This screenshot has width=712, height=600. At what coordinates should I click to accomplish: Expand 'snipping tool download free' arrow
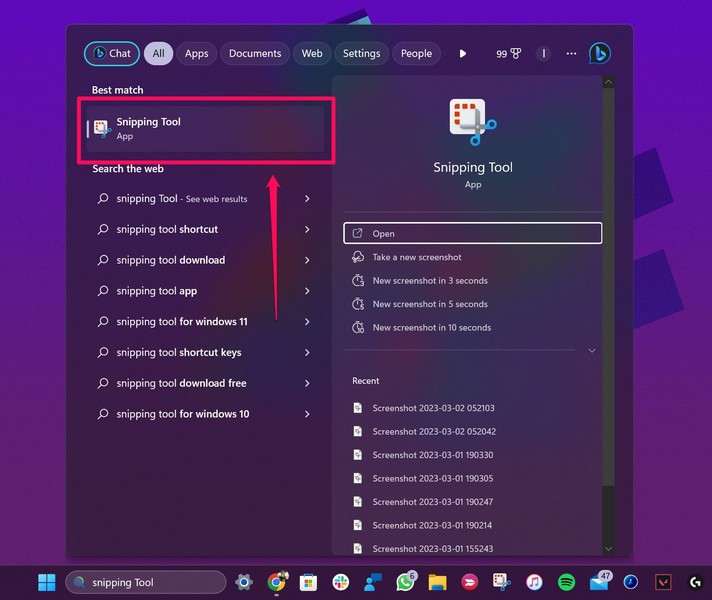(x=307, y=383)
